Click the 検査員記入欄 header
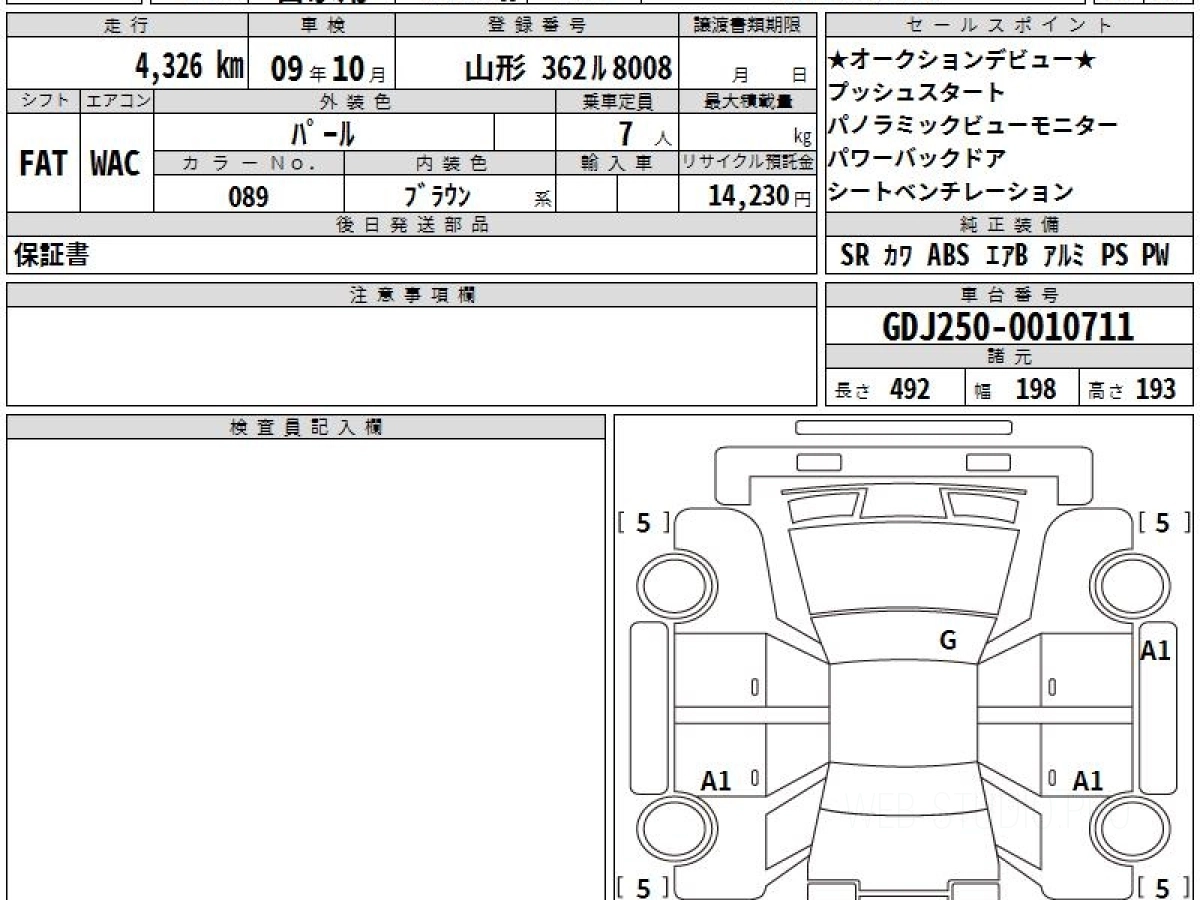1200x900 pixels. coord(306,427)
